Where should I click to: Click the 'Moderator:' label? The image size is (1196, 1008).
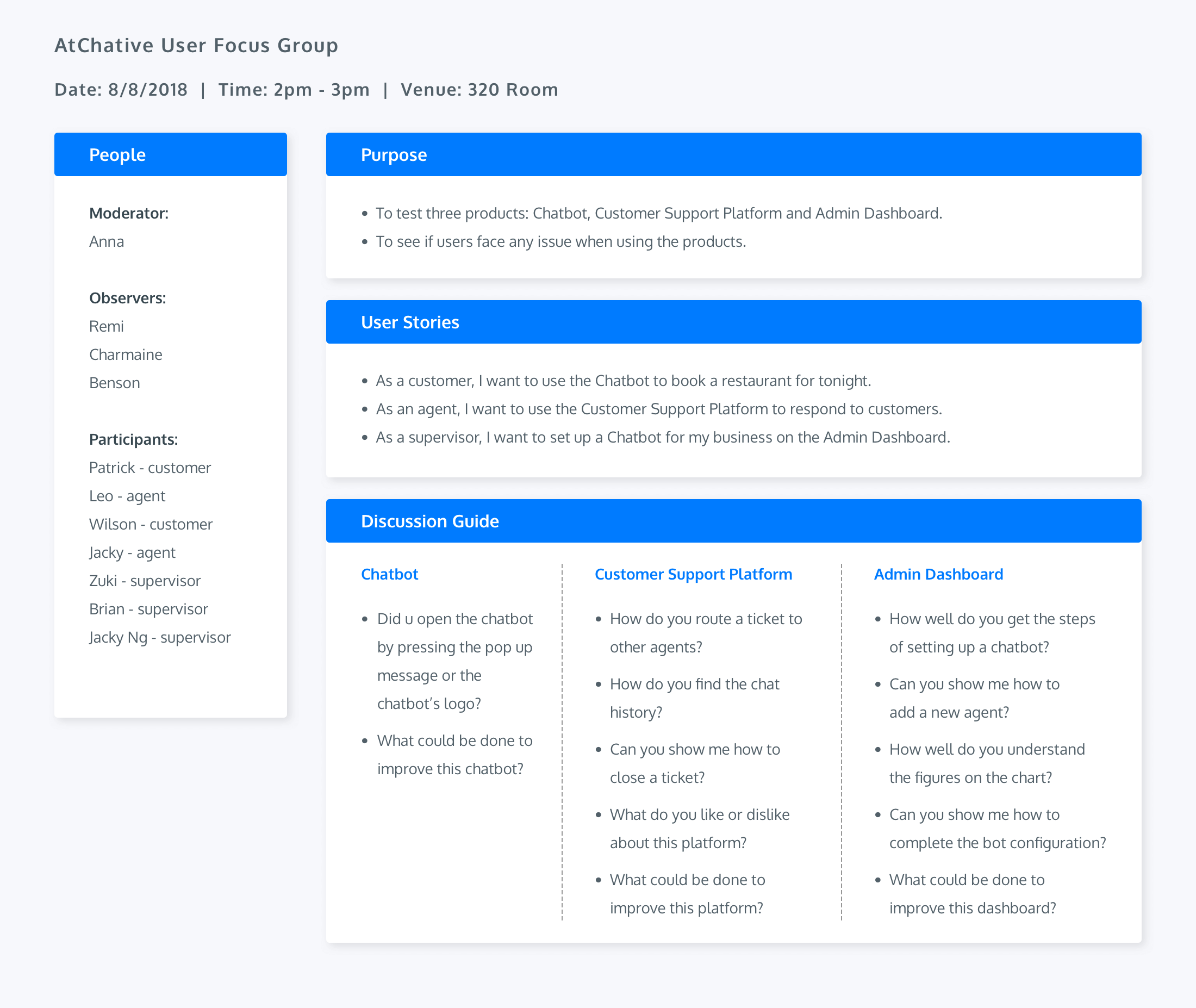click(129, 213)
